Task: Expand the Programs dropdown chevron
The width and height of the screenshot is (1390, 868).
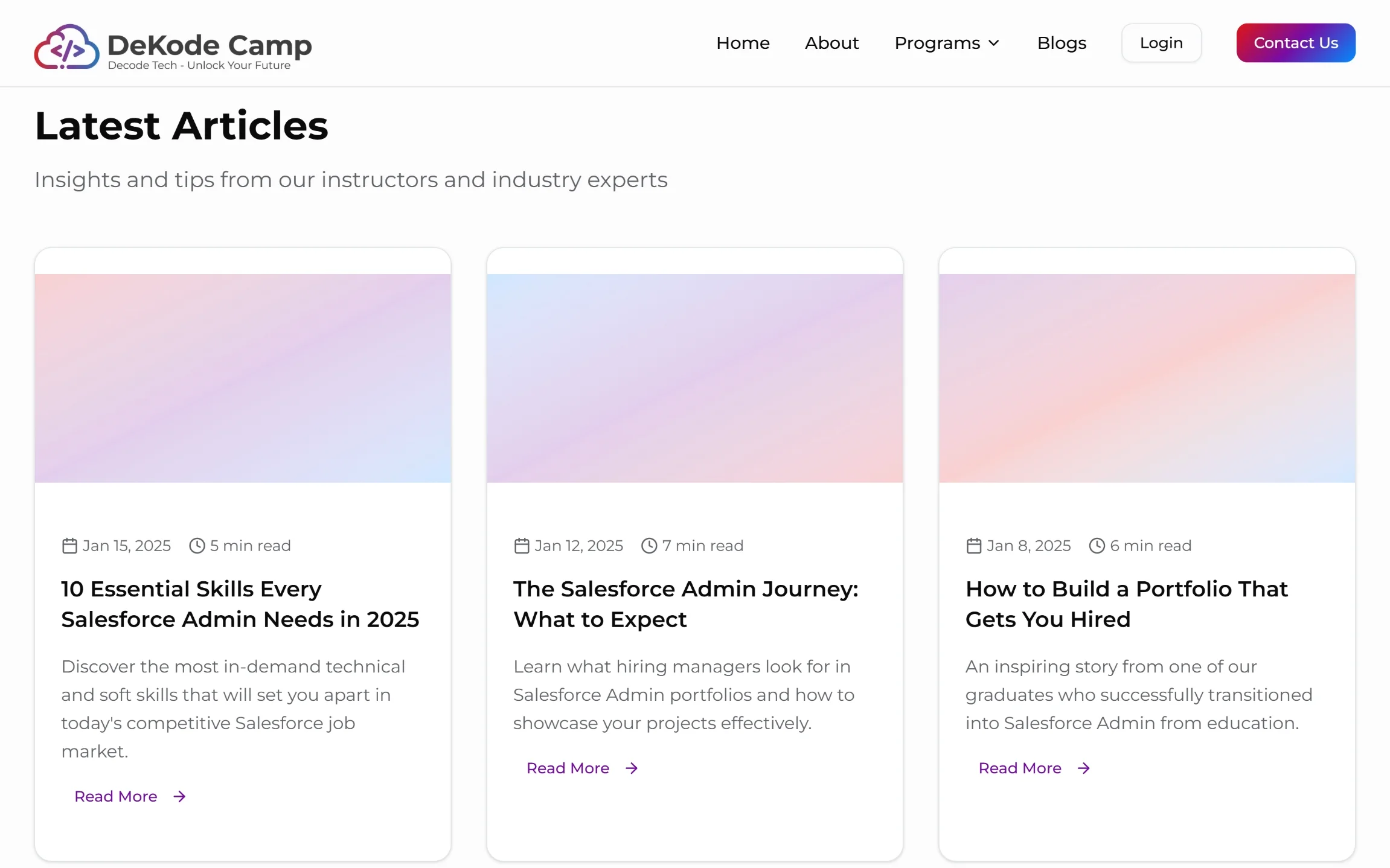Action: point(994,43)
